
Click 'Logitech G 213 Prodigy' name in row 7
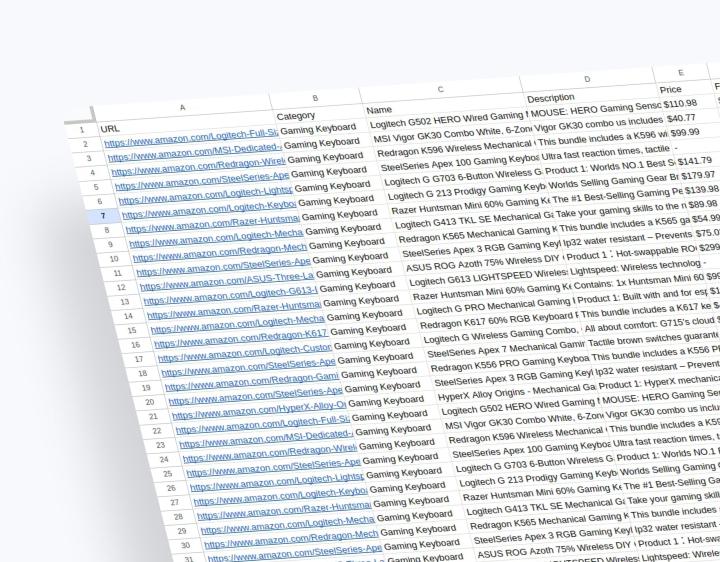click(x=467, y=192)
